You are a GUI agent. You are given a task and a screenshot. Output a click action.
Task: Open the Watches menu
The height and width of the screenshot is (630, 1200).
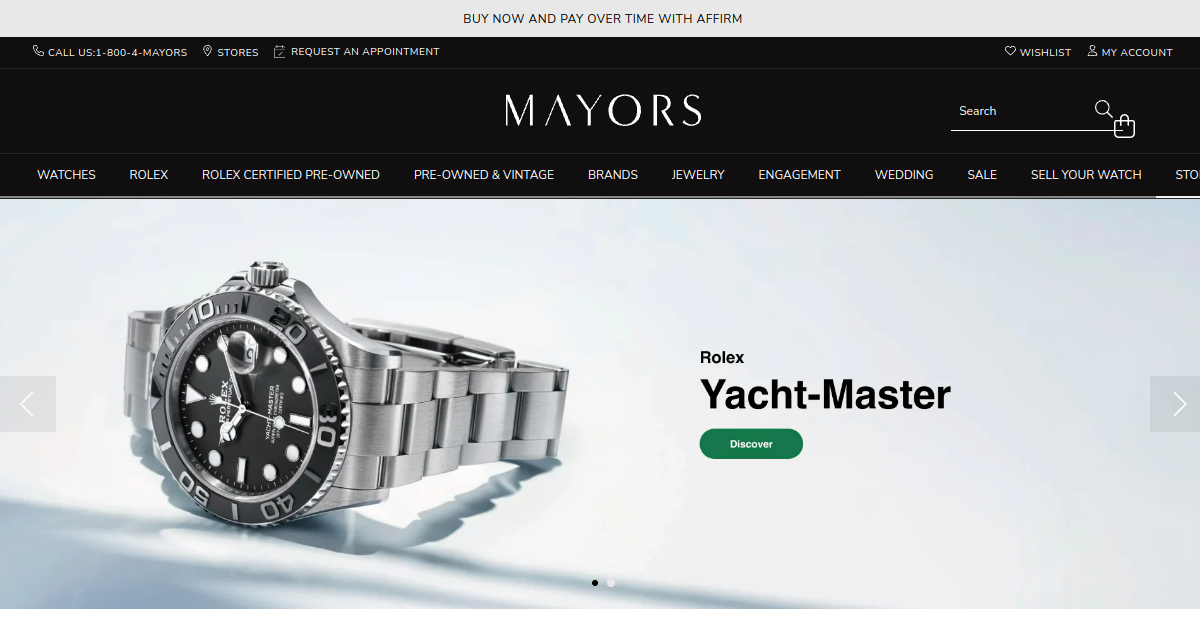tap(66, 174)
